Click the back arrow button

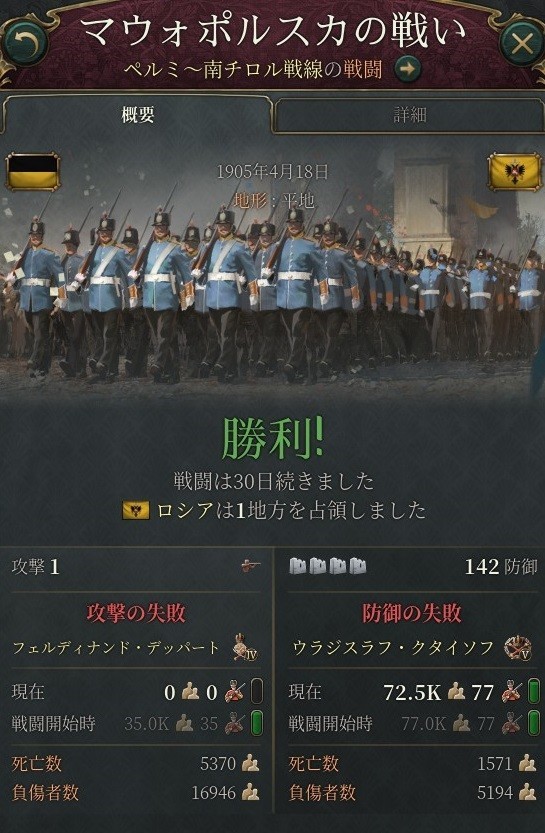point(24,43)
